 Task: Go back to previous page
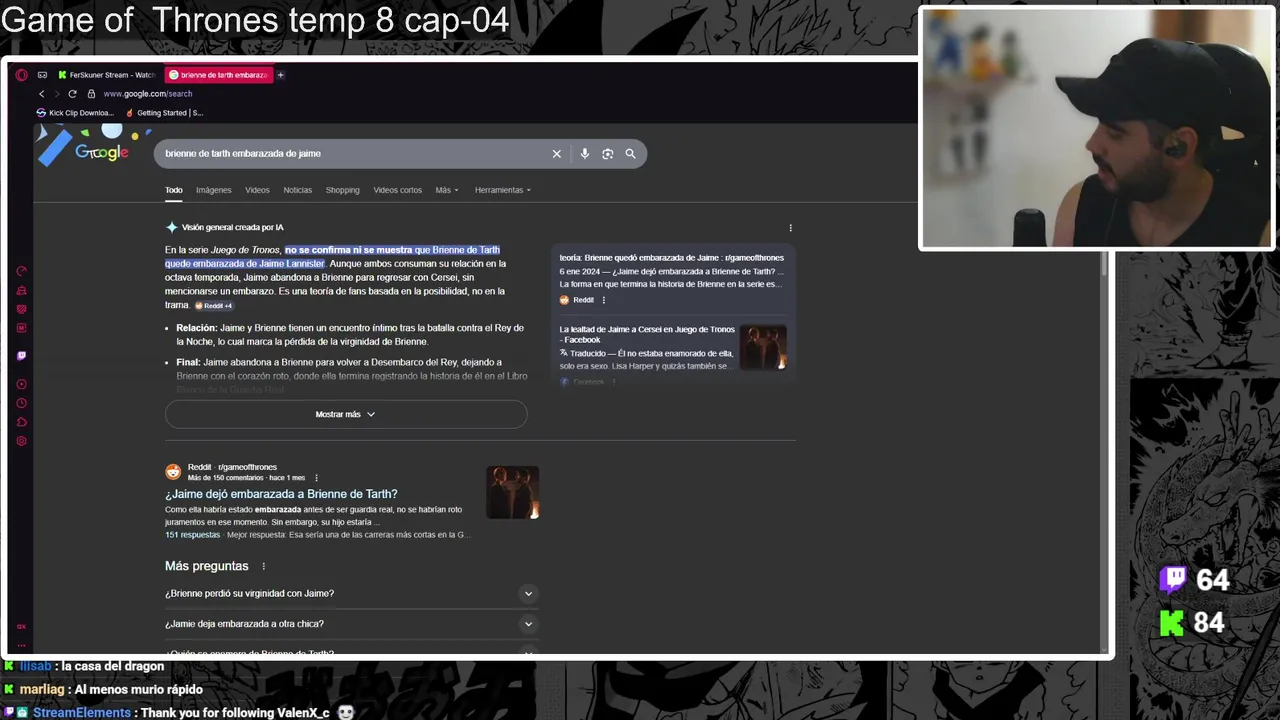click(42, 94)
